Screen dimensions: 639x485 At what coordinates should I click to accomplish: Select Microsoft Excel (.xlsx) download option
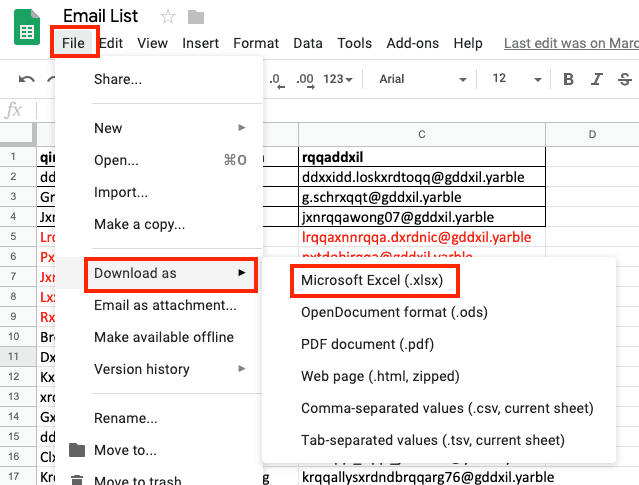click(x=374, y=280)
